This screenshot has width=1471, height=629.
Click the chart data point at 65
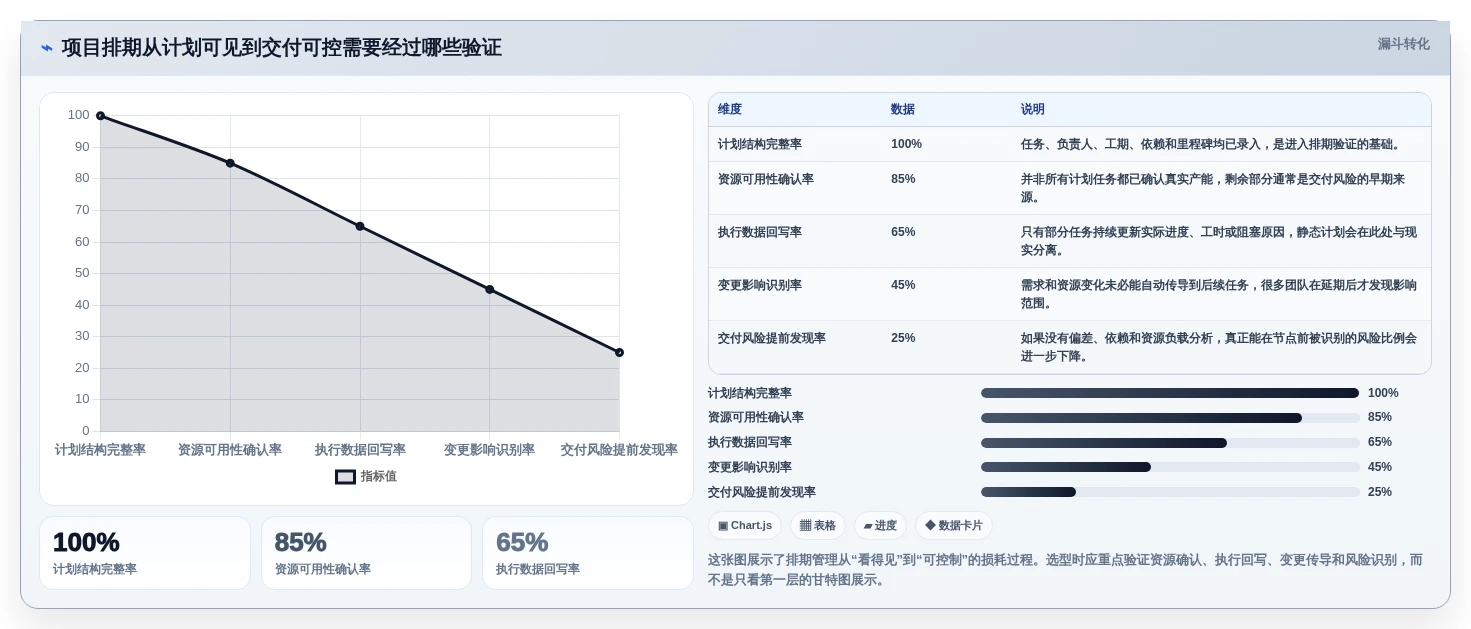360,226
